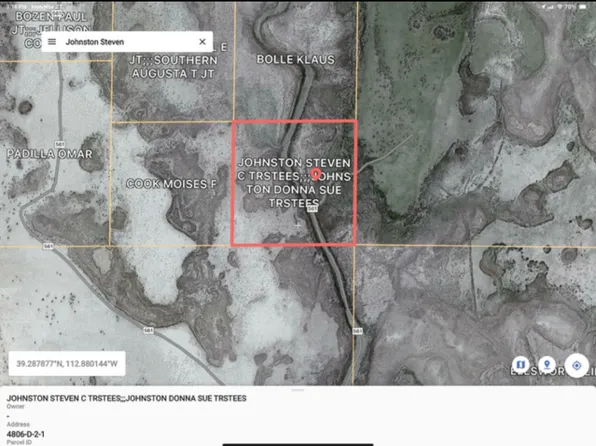This screenshot has height=446, width=596.
Task: Select the BOLLE KLAUS parcel label
Action: tap(295, 60)
